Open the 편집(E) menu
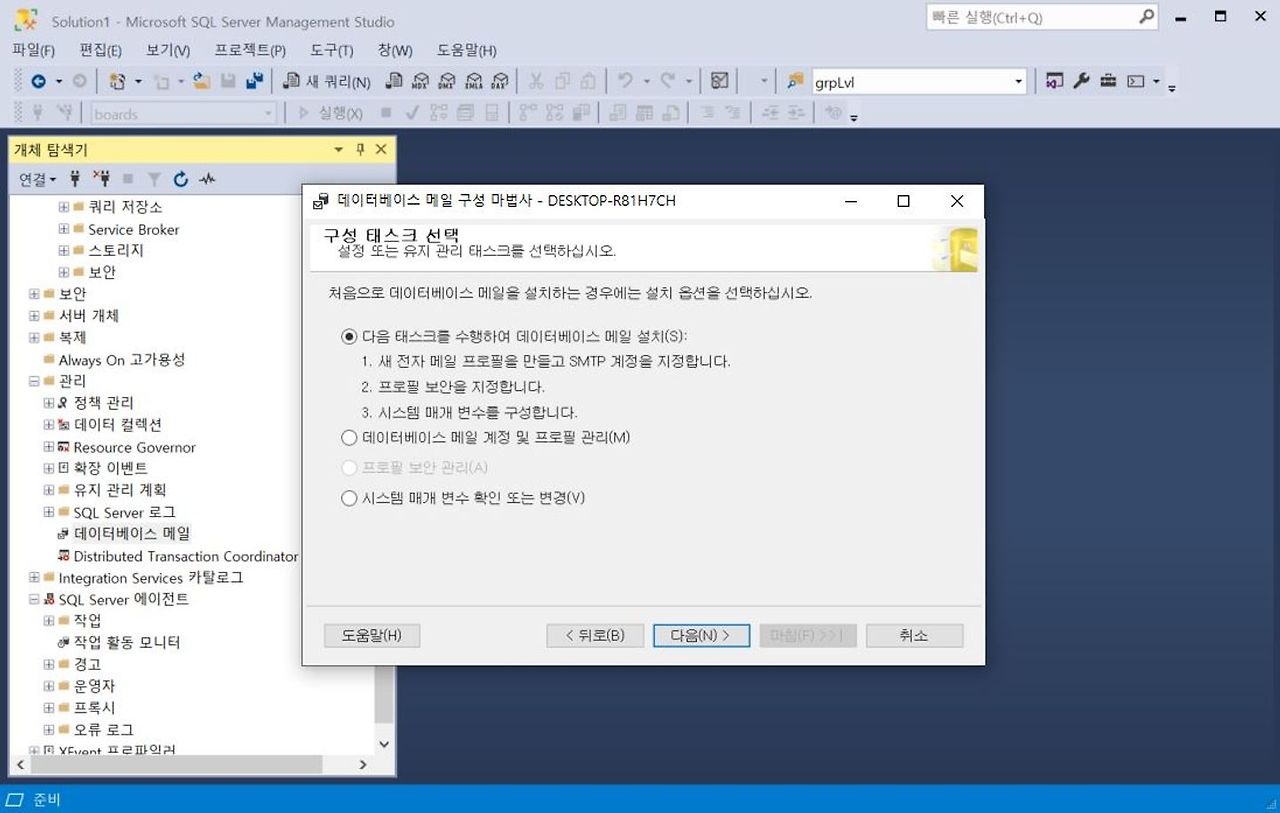Viewport: 1280px width, 813px height. (101, 50)
